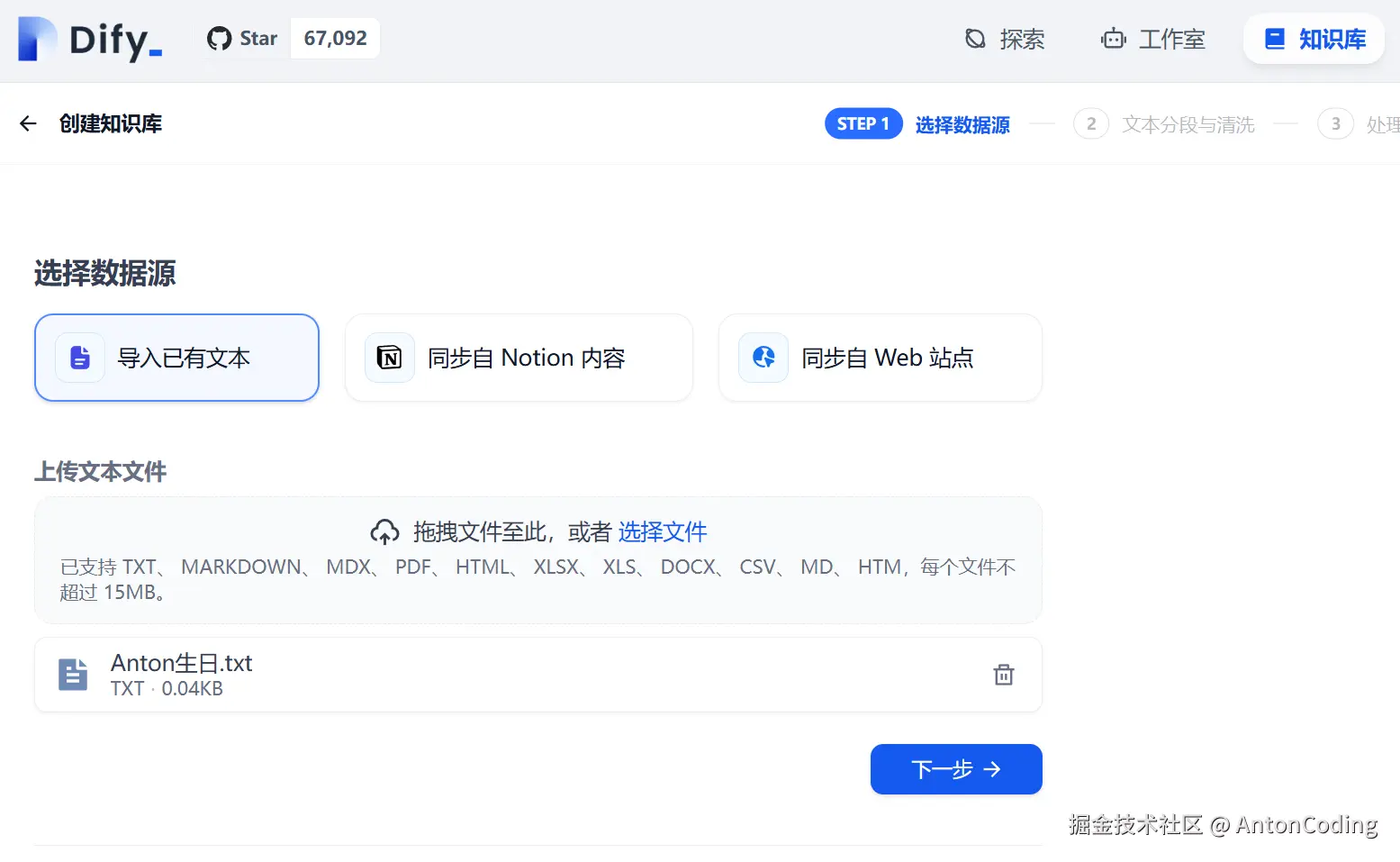
Task: Click the compass icon beside 探索
Action: (975, 39)
